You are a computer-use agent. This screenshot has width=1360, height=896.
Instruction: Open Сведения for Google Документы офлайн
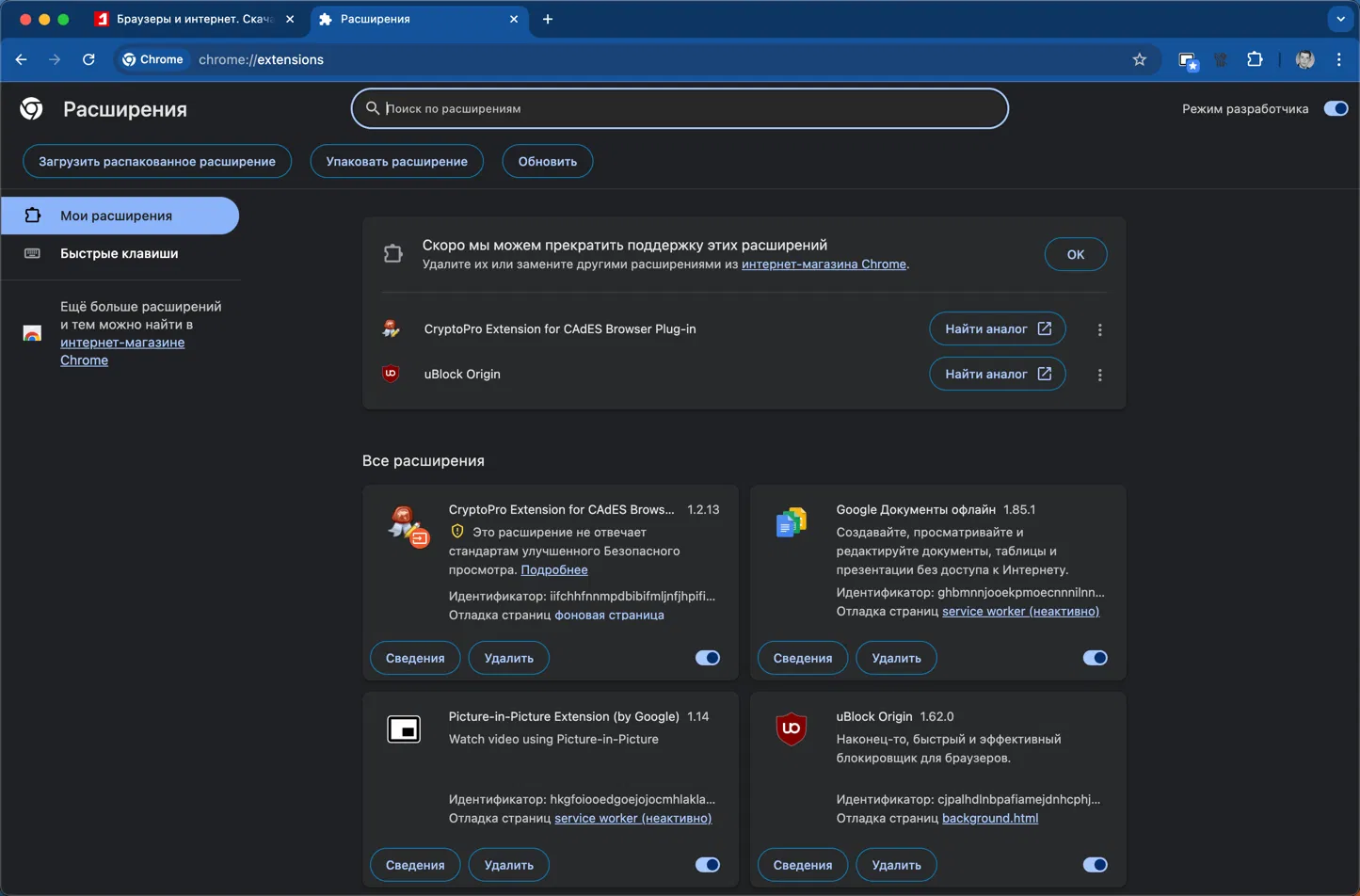[803, 658]
